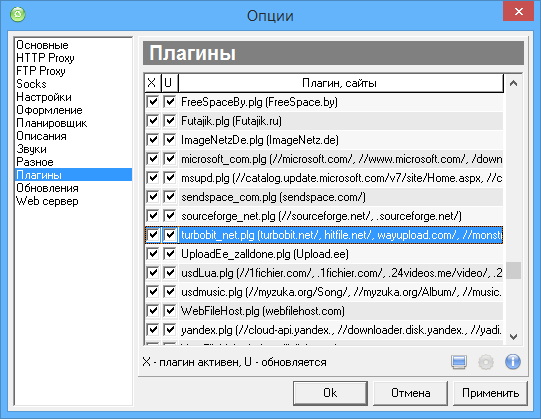Disable X checkbox for UploadEe_zalldone.plg

[x=152, y=254]
